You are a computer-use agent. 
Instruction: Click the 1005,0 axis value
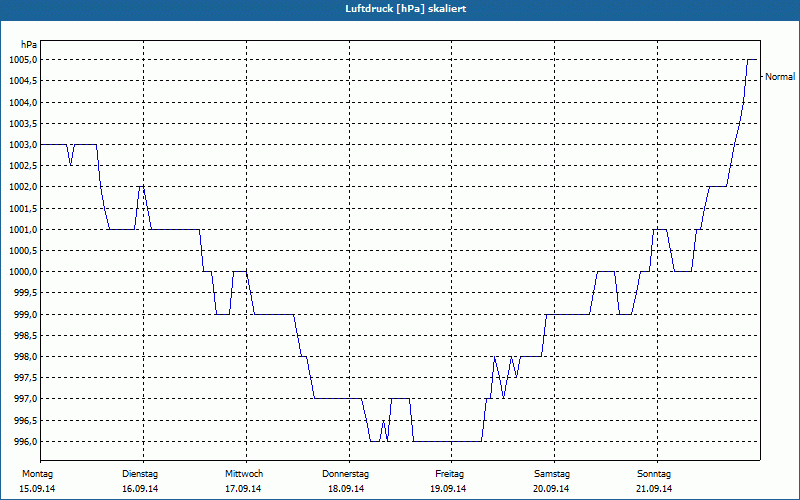pos(22,60)
